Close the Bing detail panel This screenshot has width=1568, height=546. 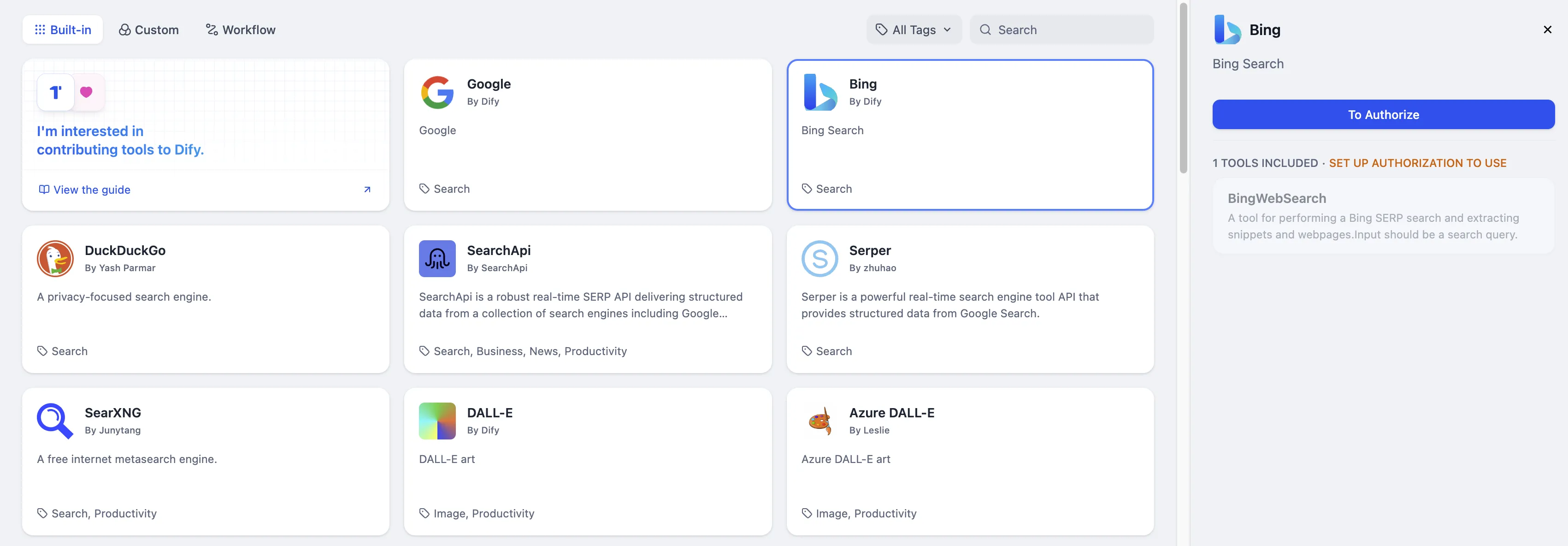(1547, 30)
